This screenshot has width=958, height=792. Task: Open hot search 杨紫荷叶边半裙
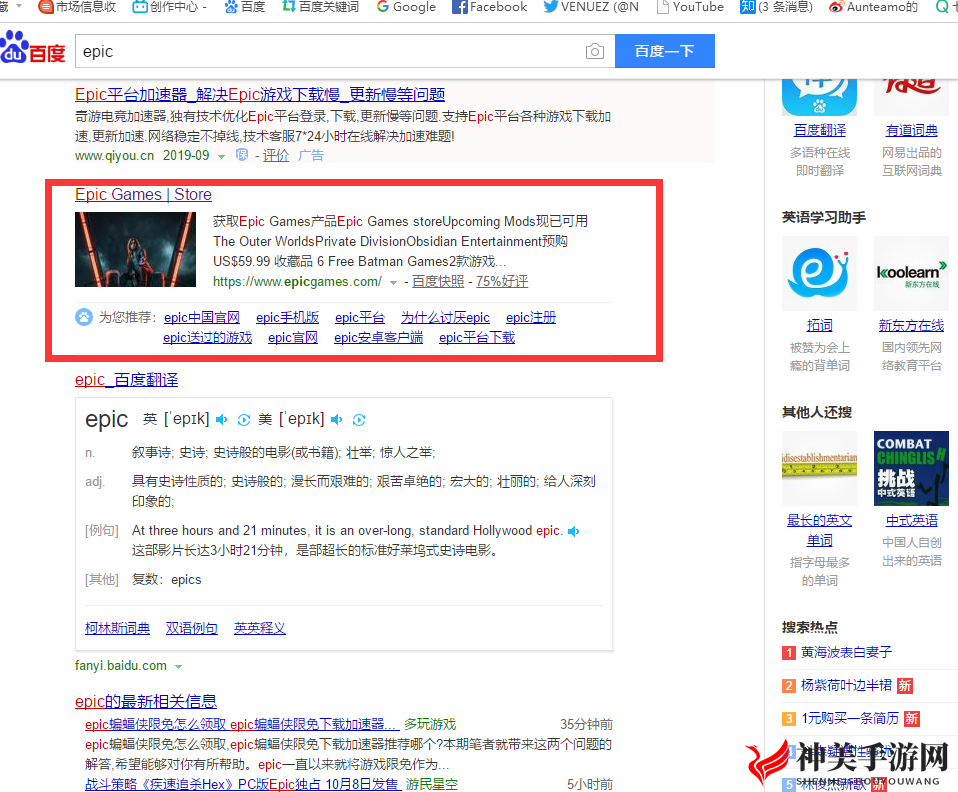click(846, 686)
